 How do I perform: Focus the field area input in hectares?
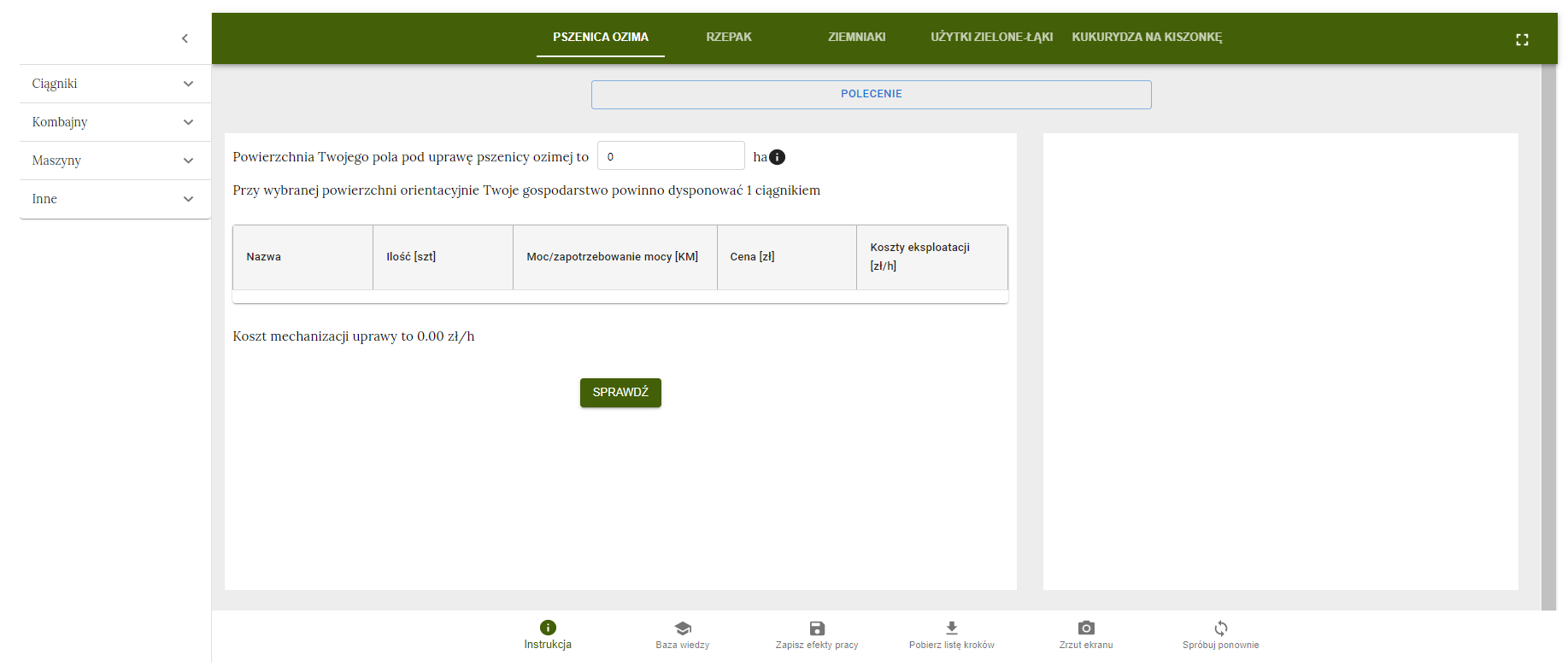pyautogui.click(x=671, y=156)
